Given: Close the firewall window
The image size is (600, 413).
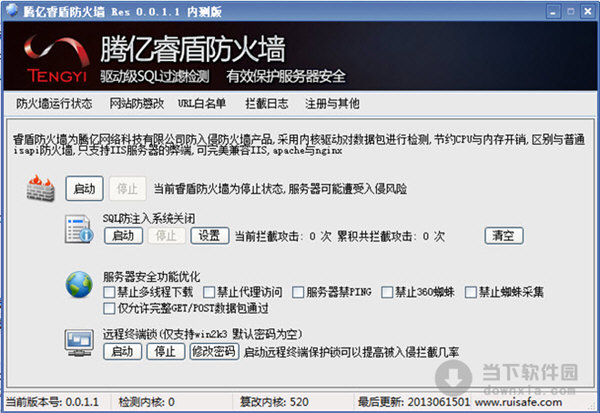Looking at the screenshot, I should [587, 11].
